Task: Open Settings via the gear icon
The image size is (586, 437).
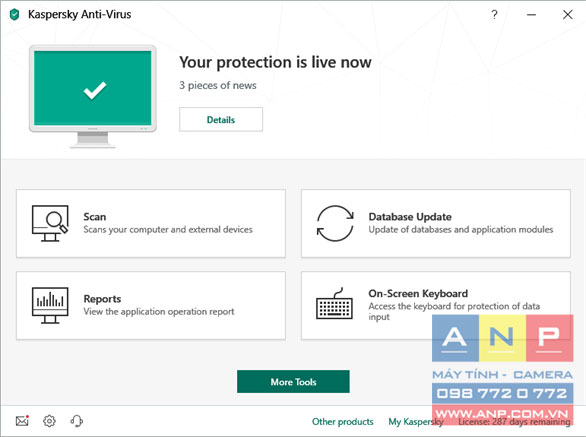Action: [x=49, y=421]
